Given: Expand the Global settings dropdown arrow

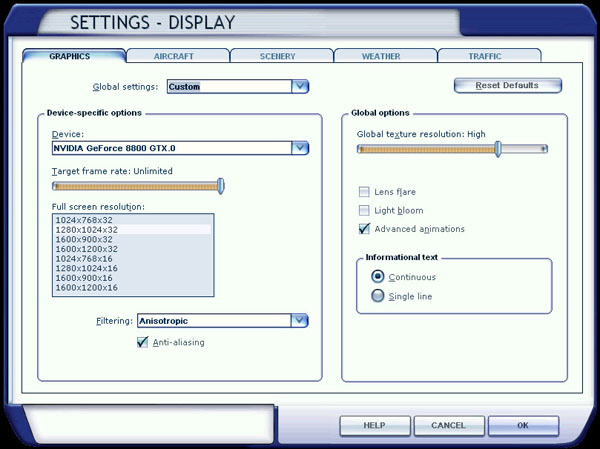Looking at the screenshot, I should [300, 87].
